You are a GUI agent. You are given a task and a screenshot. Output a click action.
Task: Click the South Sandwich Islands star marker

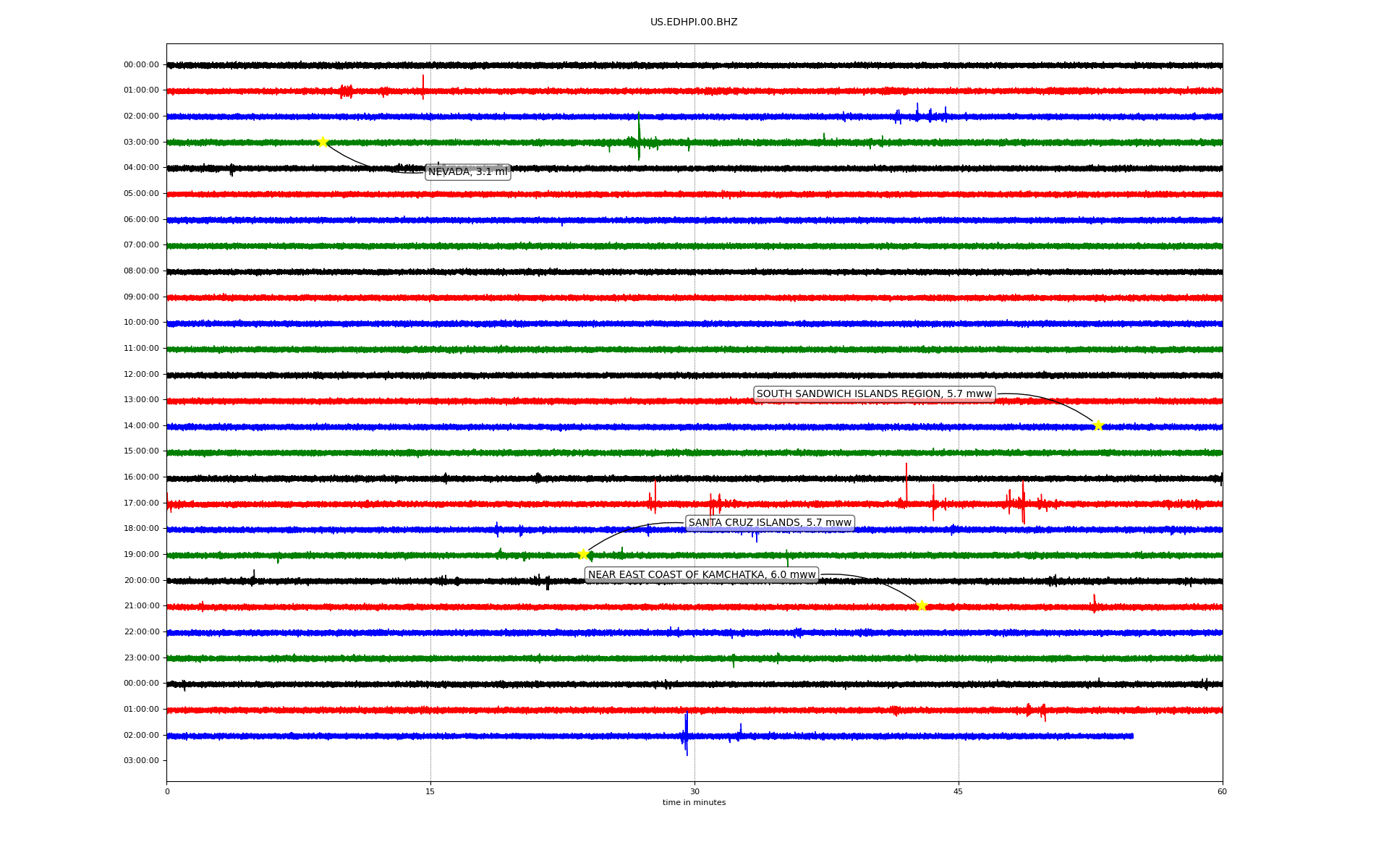tap(1097, 425)
